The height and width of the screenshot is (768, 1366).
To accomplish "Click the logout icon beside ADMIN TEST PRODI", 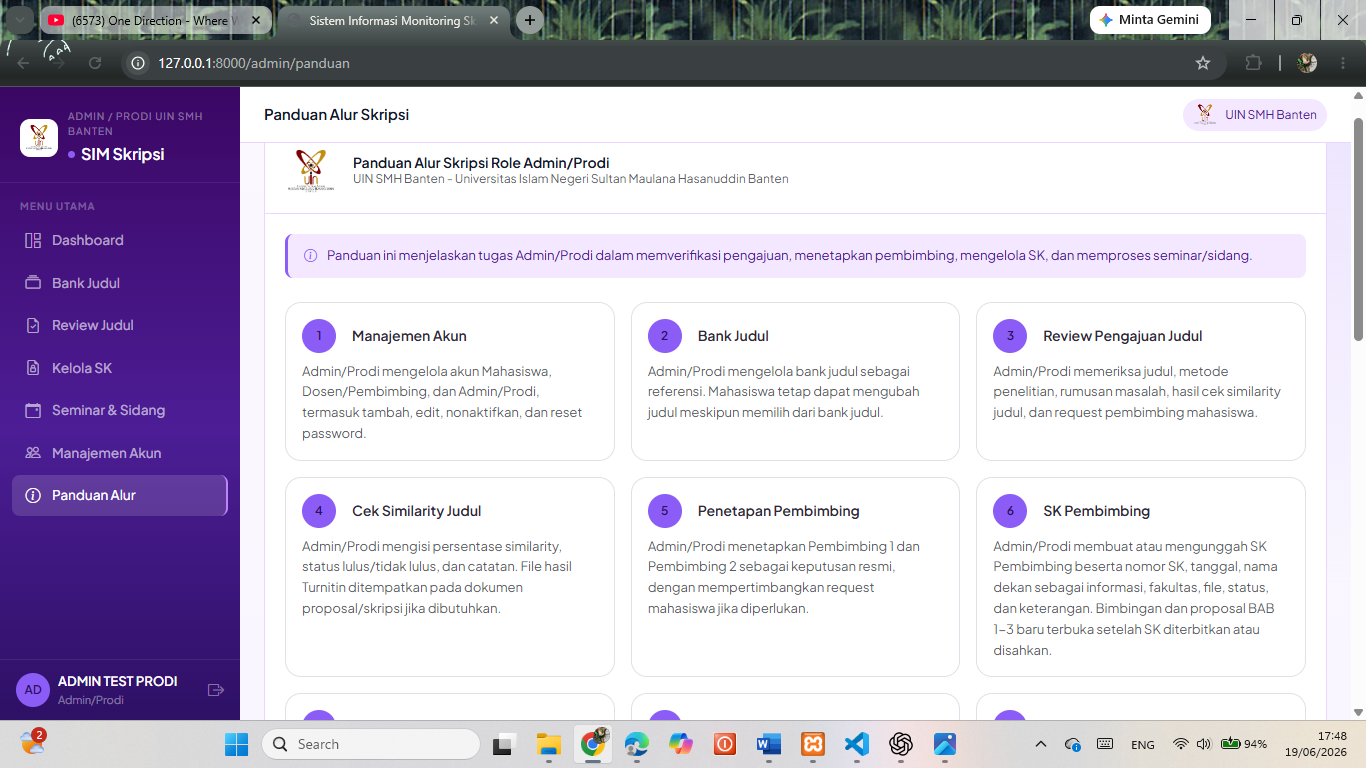I will [215, 690].
